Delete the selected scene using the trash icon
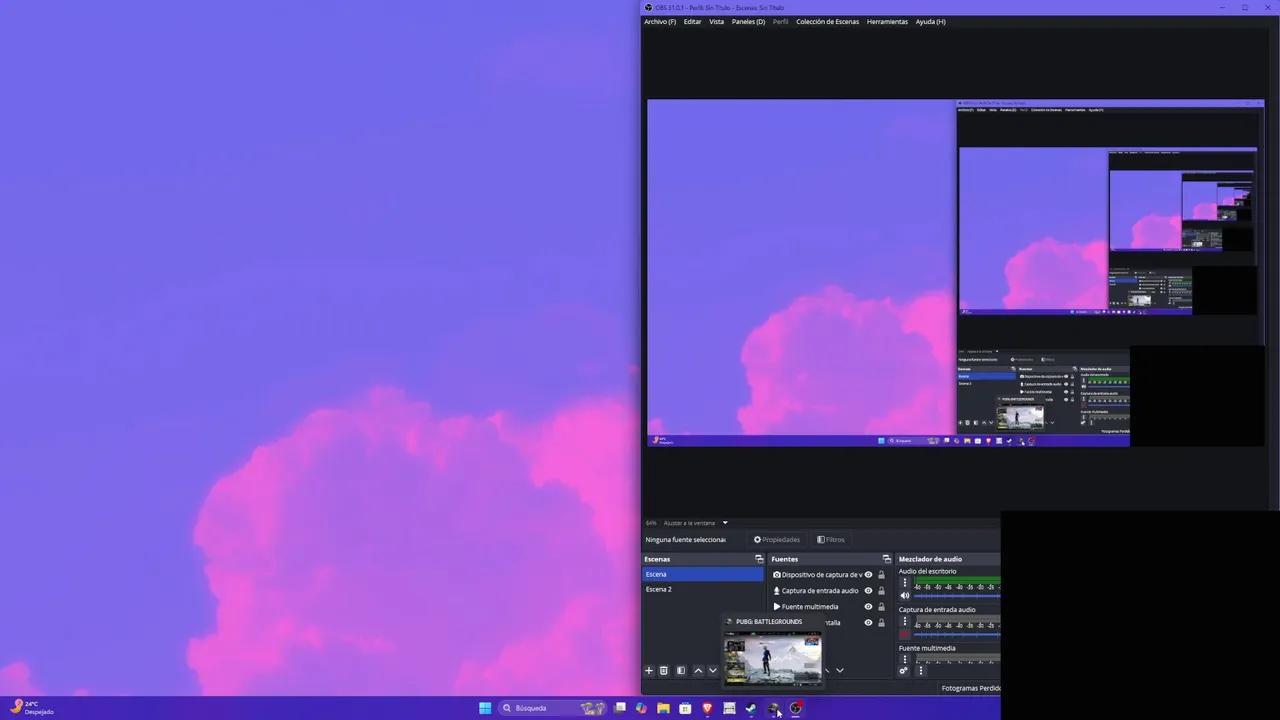 (x=664, y=669)
